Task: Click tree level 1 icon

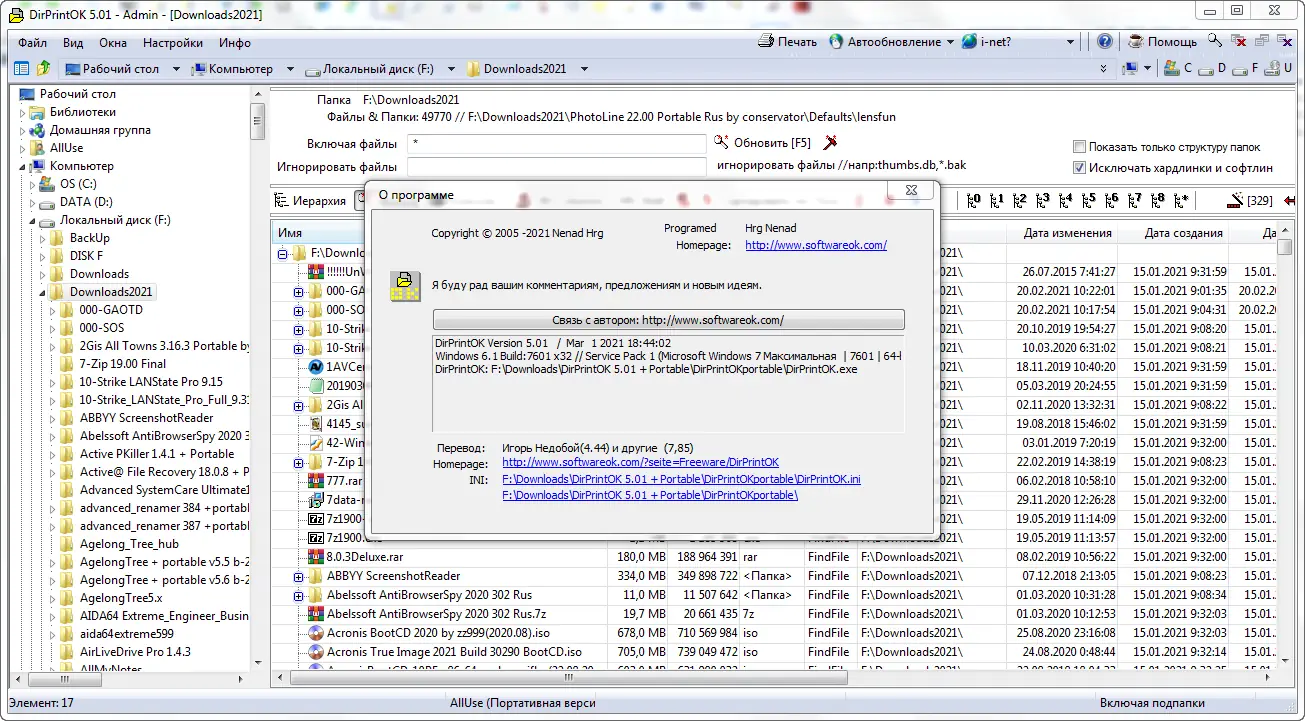Action: click(997, 200)
